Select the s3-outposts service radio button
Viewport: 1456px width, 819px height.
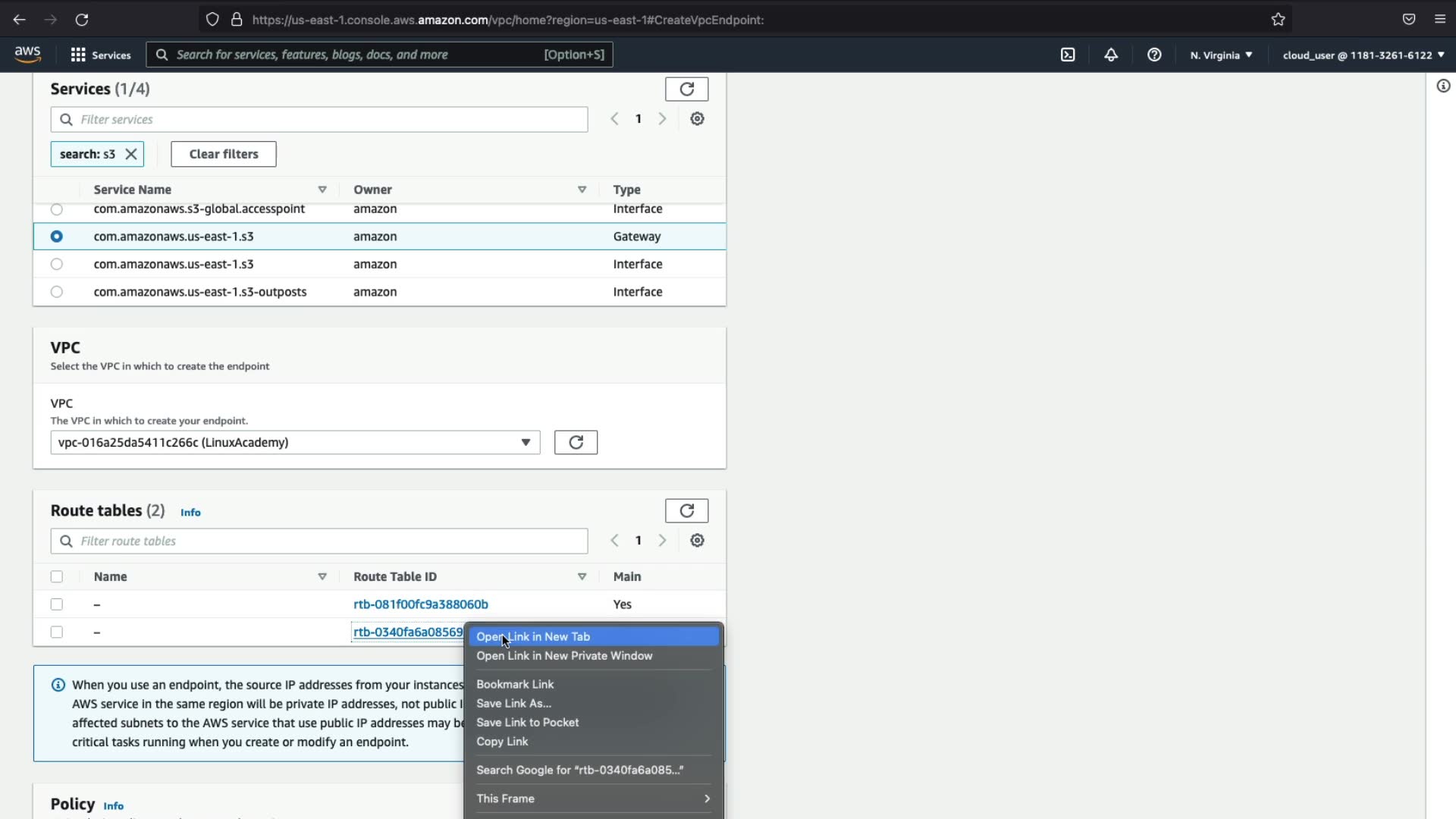pyautogui.click(x=57, y=292)
